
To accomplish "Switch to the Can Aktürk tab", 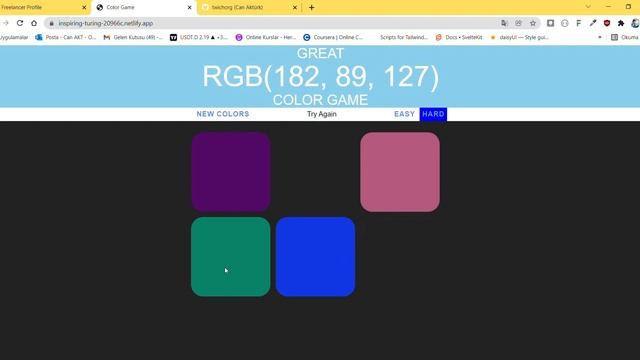I will pos(249,7).
